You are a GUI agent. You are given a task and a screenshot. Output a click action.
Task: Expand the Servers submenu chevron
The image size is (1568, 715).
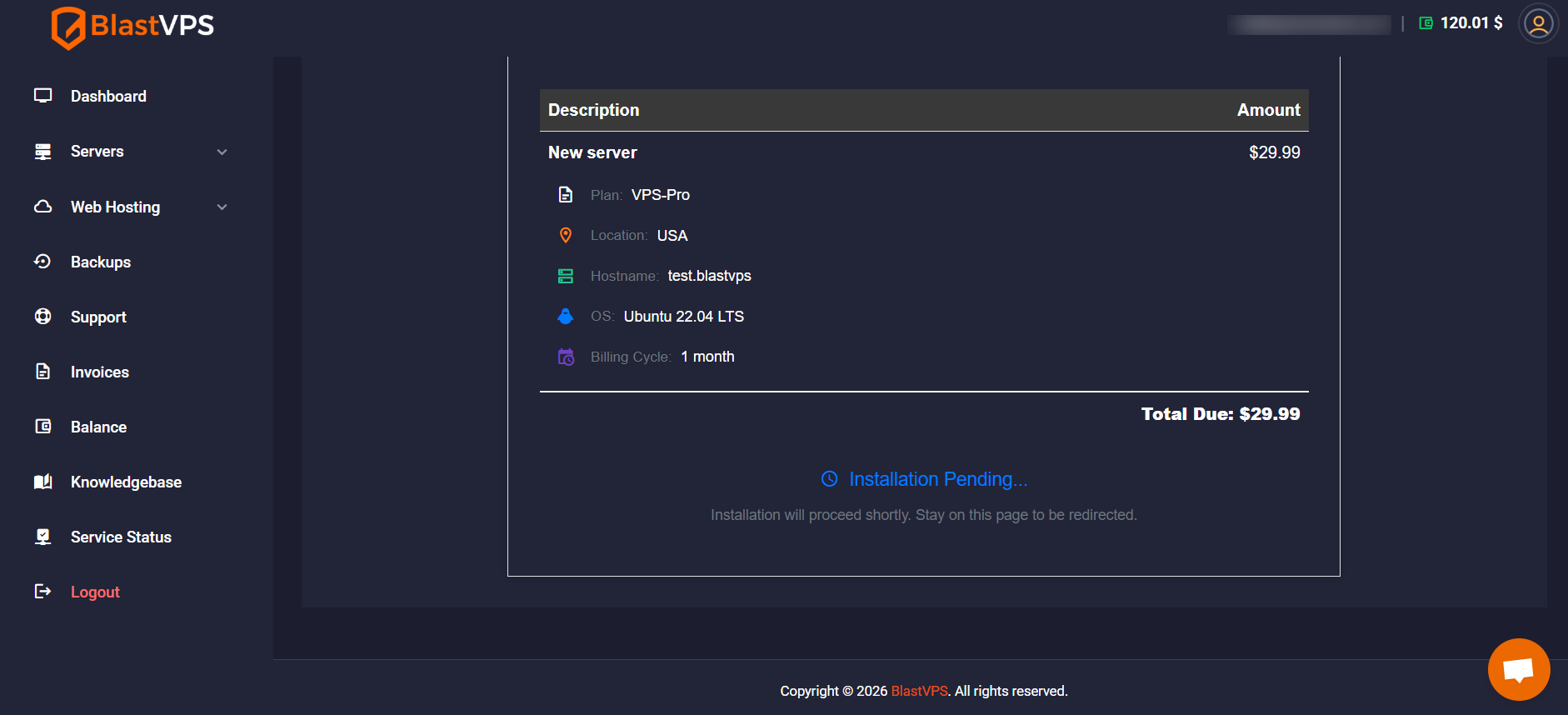coord(222,152)
